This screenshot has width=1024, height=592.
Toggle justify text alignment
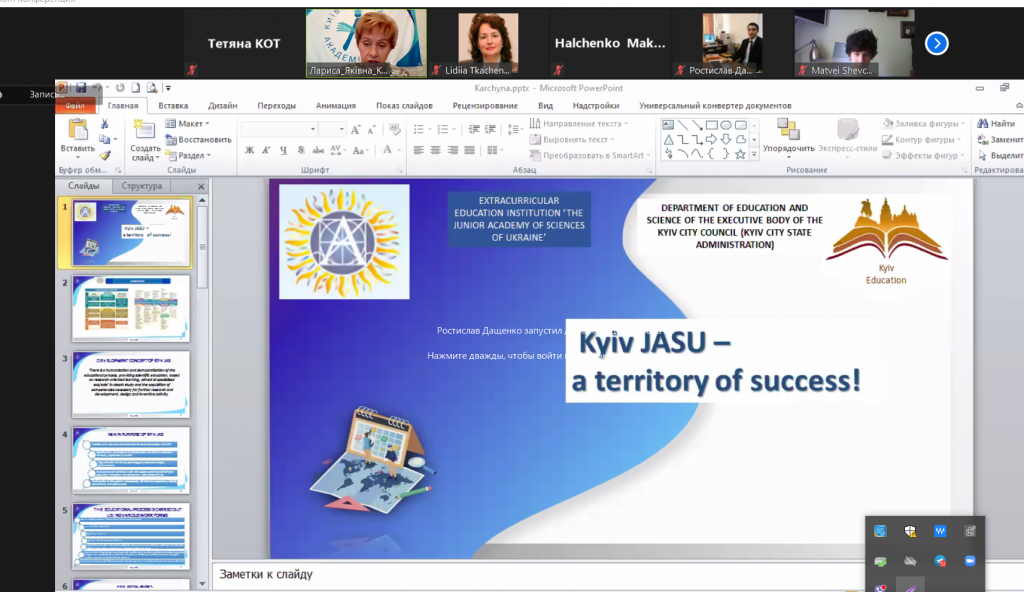(470, 150)
